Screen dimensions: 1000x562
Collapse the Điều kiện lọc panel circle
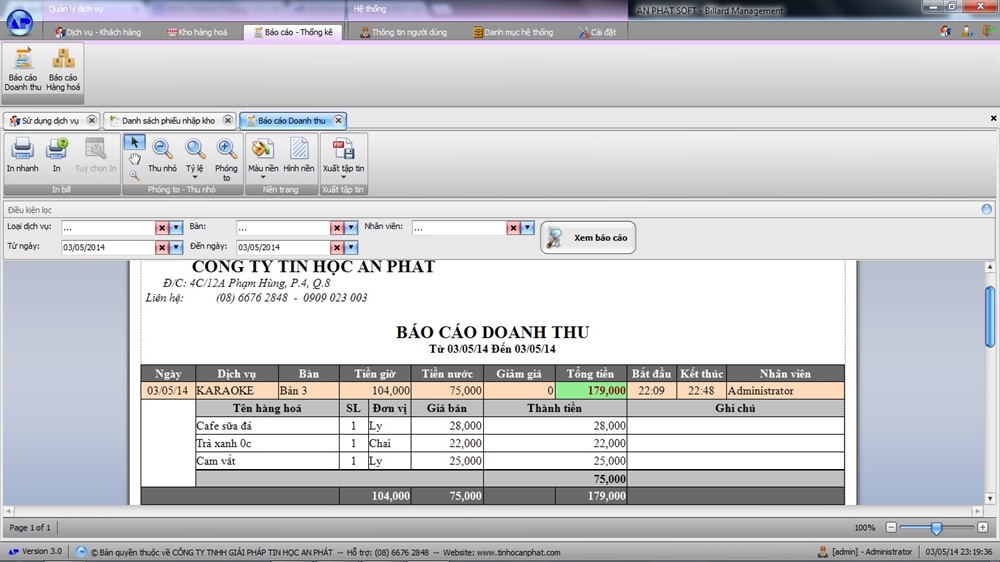click(987, 209)
